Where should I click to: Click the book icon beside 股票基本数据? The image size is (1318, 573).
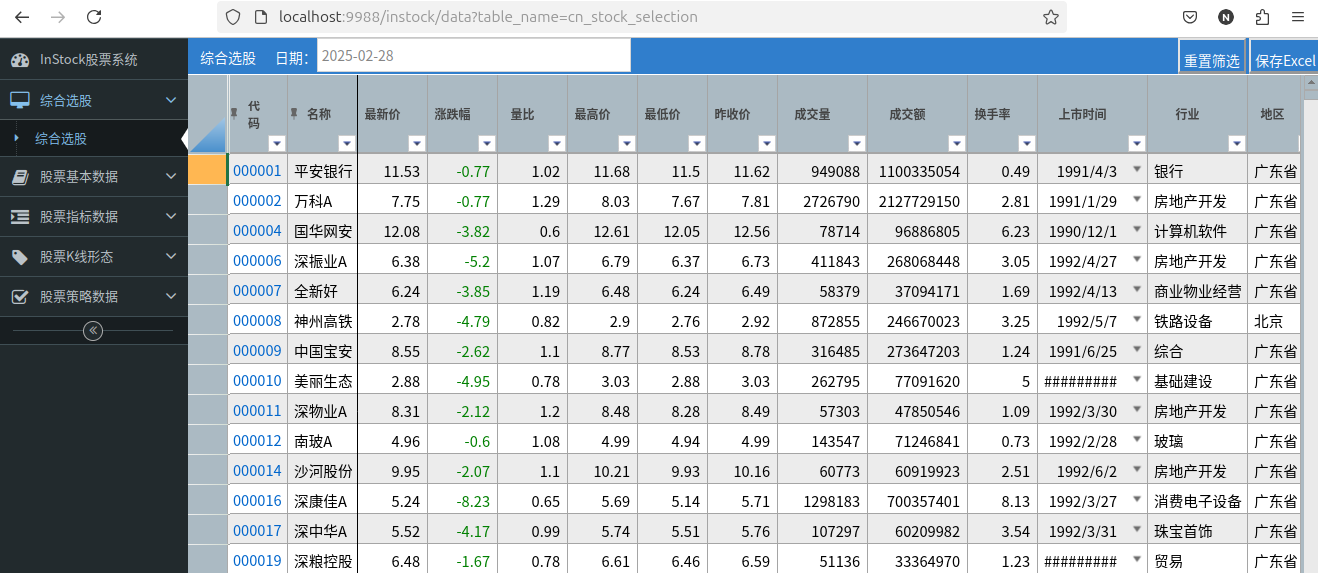[20, 177]
